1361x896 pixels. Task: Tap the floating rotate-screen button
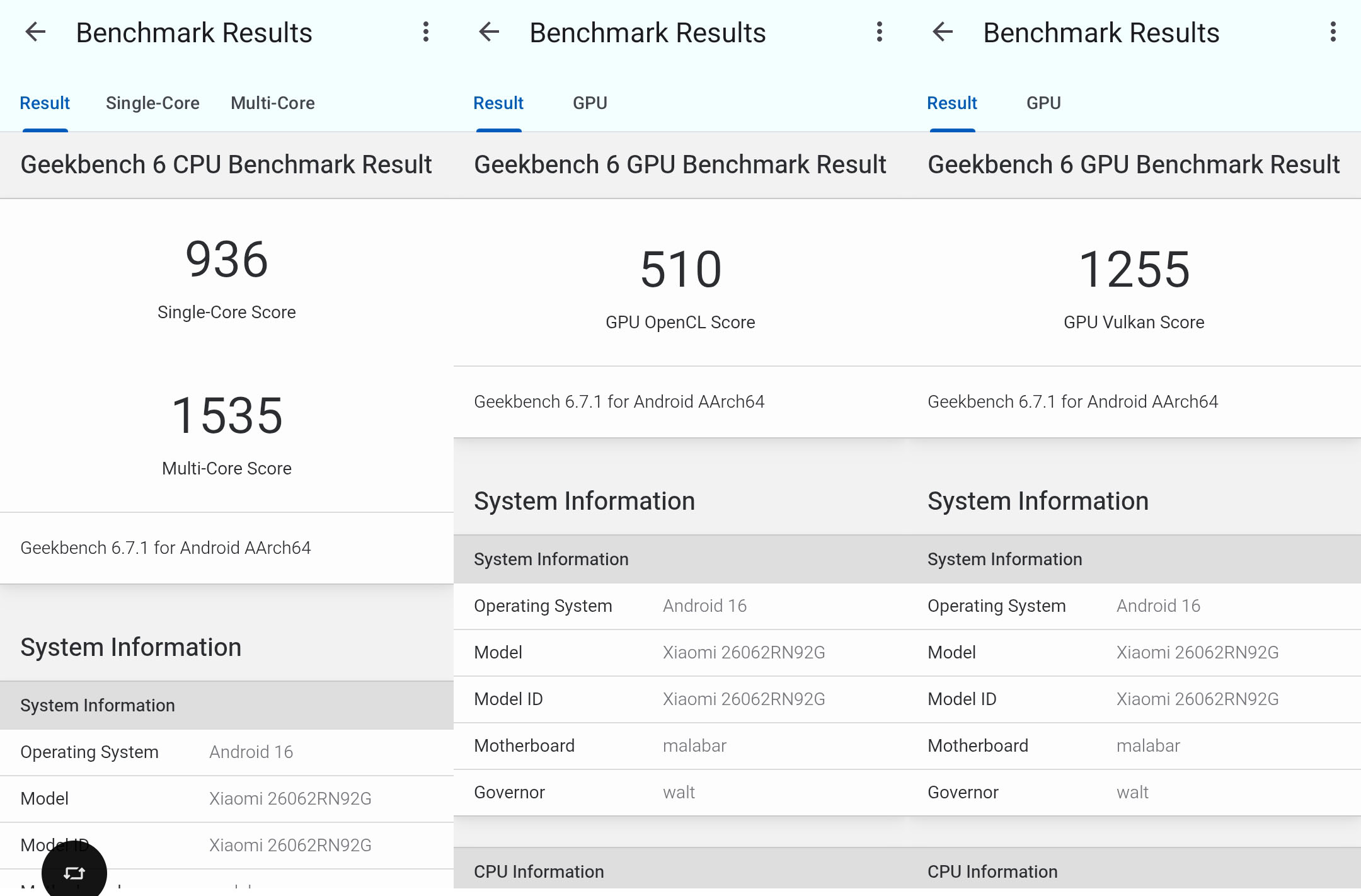pyautogui.click(x=74, y=872)
